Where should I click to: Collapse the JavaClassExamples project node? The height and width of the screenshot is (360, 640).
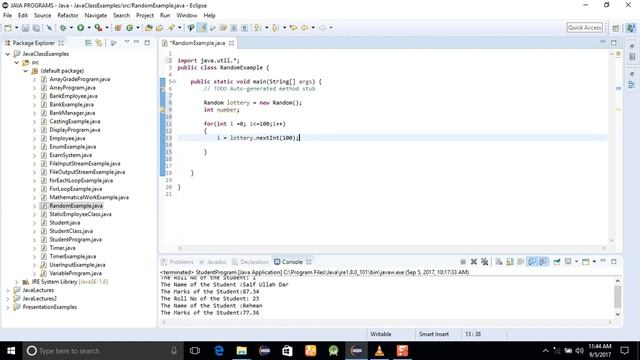[8, 54]
